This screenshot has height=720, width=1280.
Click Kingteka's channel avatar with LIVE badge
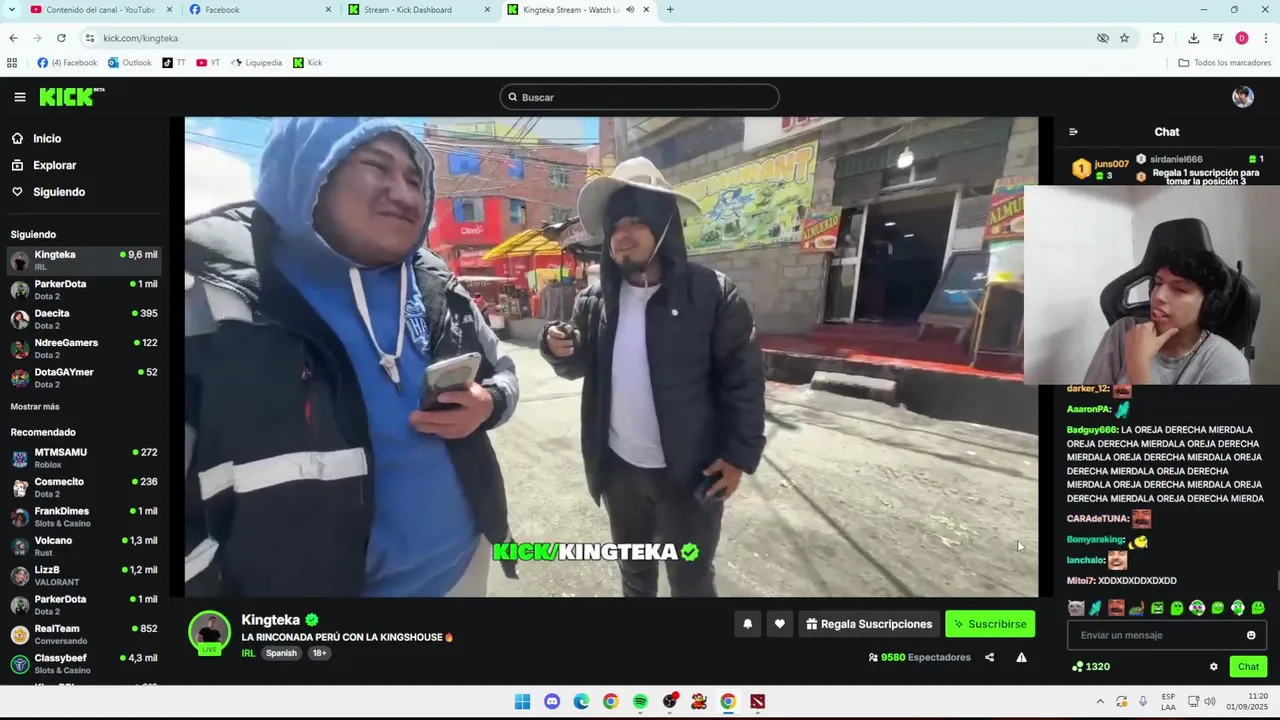coord(209,632)
